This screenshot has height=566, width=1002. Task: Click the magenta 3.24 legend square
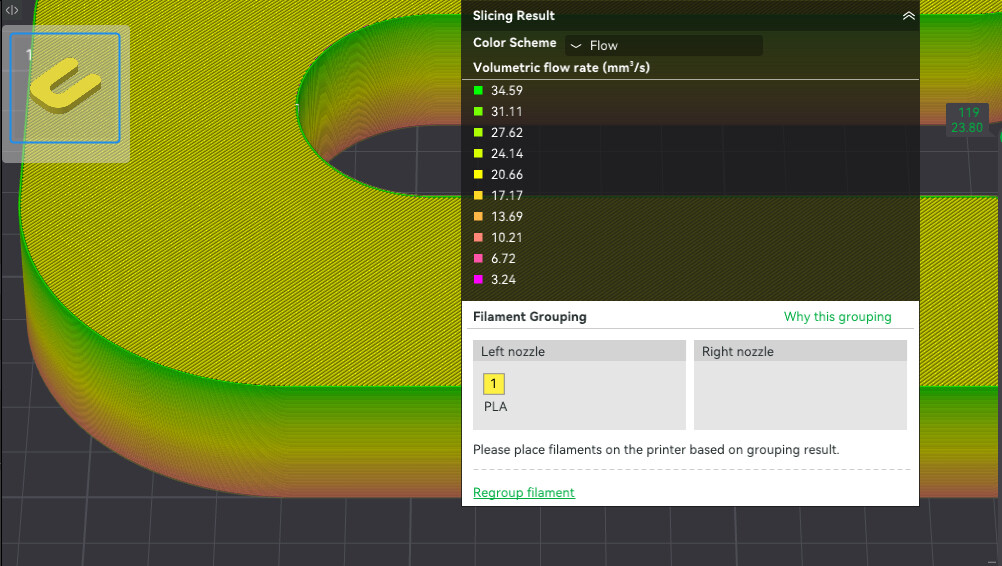point(478,280)
